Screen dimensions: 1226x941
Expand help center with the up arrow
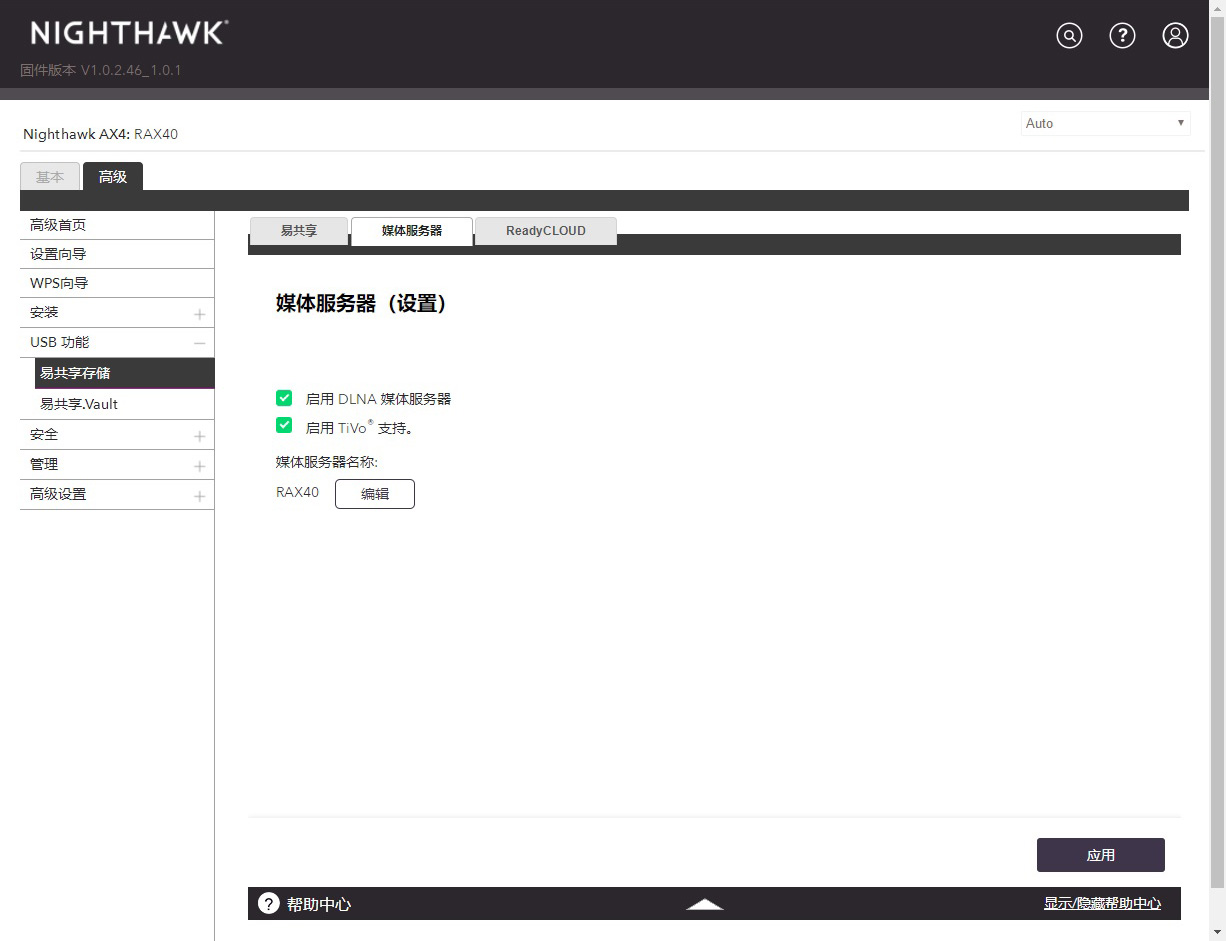[x=704, y=904]
